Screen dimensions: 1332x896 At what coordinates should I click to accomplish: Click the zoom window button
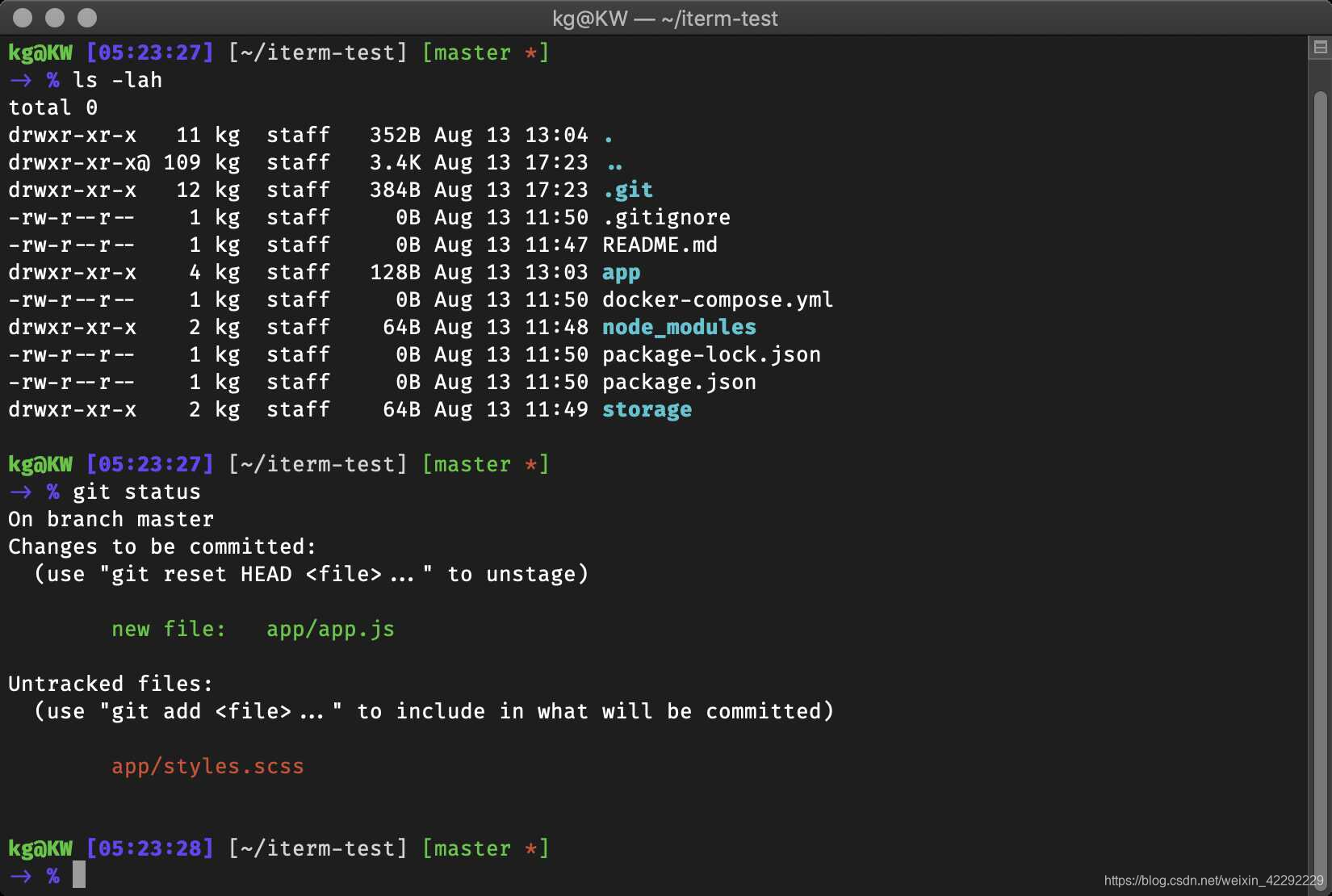pyautogui.click(x=87, y=18)
